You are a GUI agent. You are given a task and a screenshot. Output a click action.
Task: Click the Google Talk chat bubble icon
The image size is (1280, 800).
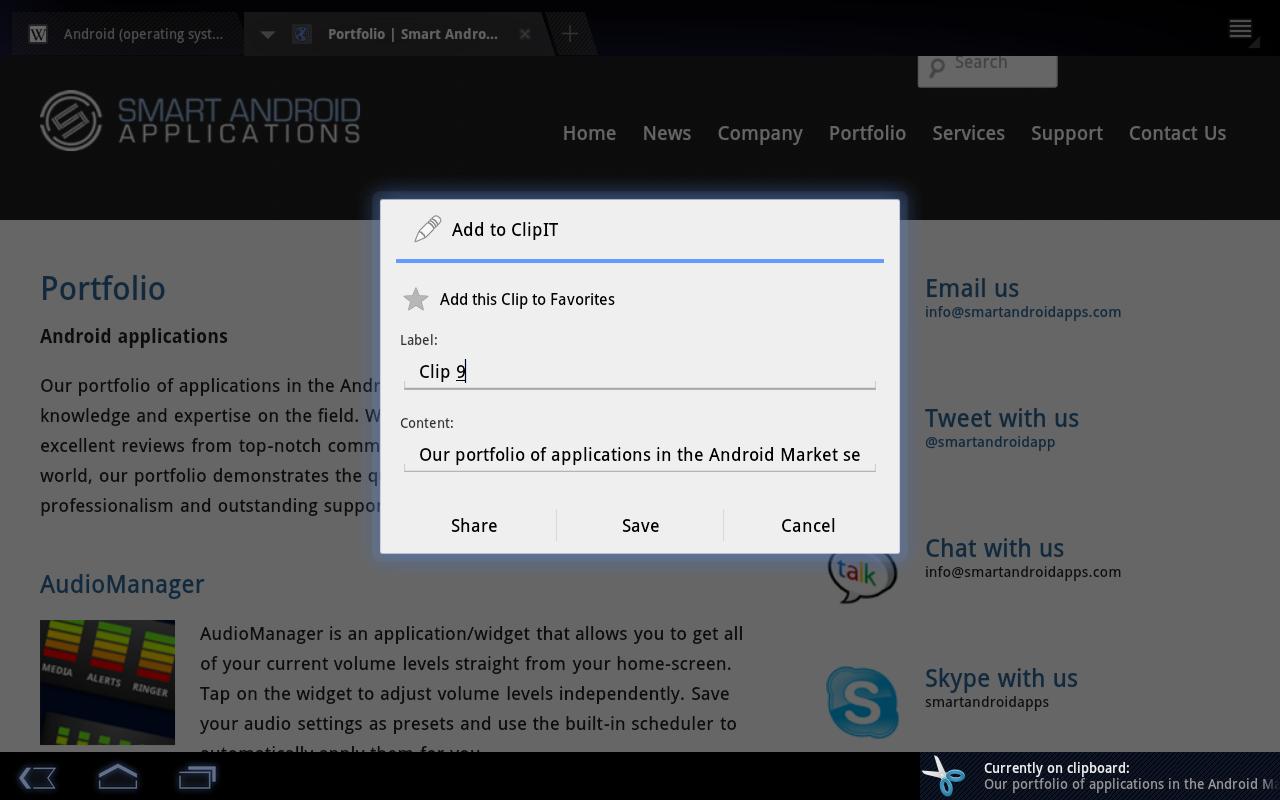point(861,575)
